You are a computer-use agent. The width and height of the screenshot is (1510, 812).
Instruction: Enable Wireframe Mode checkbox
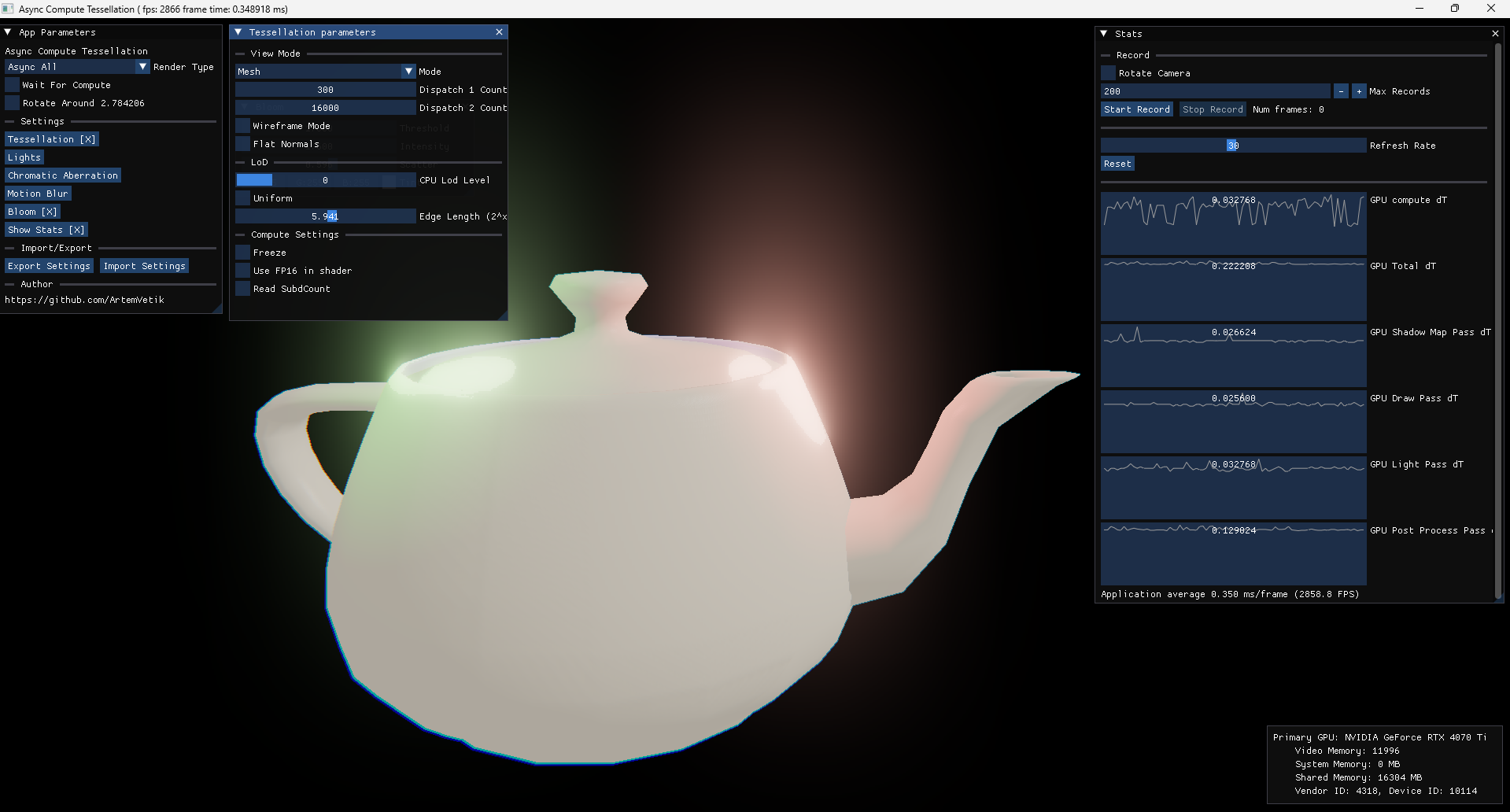click(242, 126)
